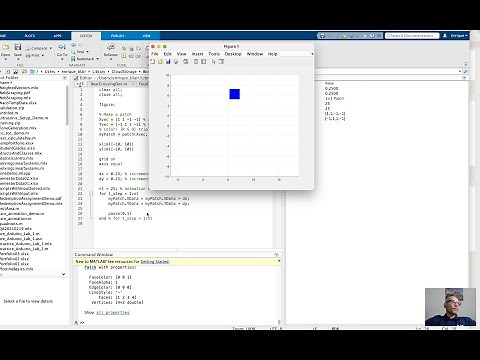
Task: Expand the file details panel chevron
Action: coord(64,274)
